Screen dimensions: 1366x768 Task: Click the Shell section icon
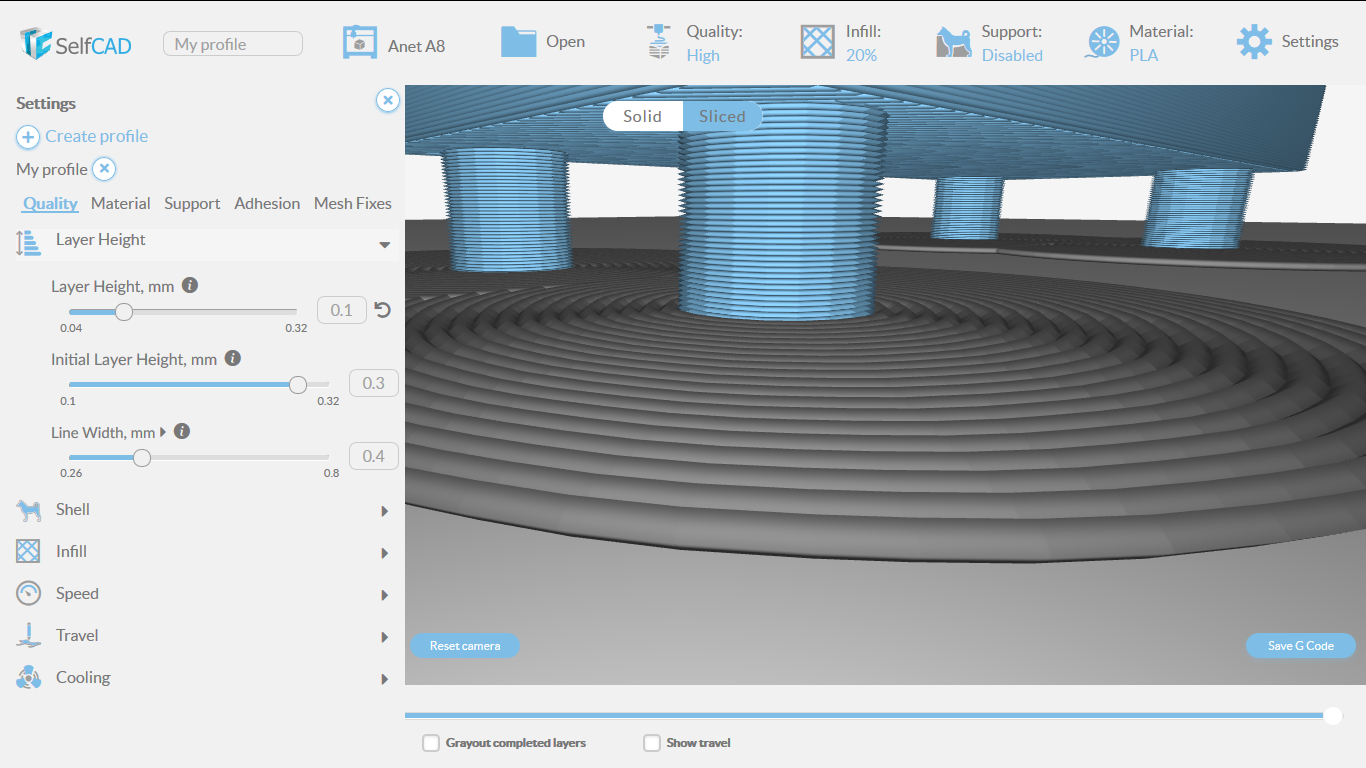click(x=28, y=511)
